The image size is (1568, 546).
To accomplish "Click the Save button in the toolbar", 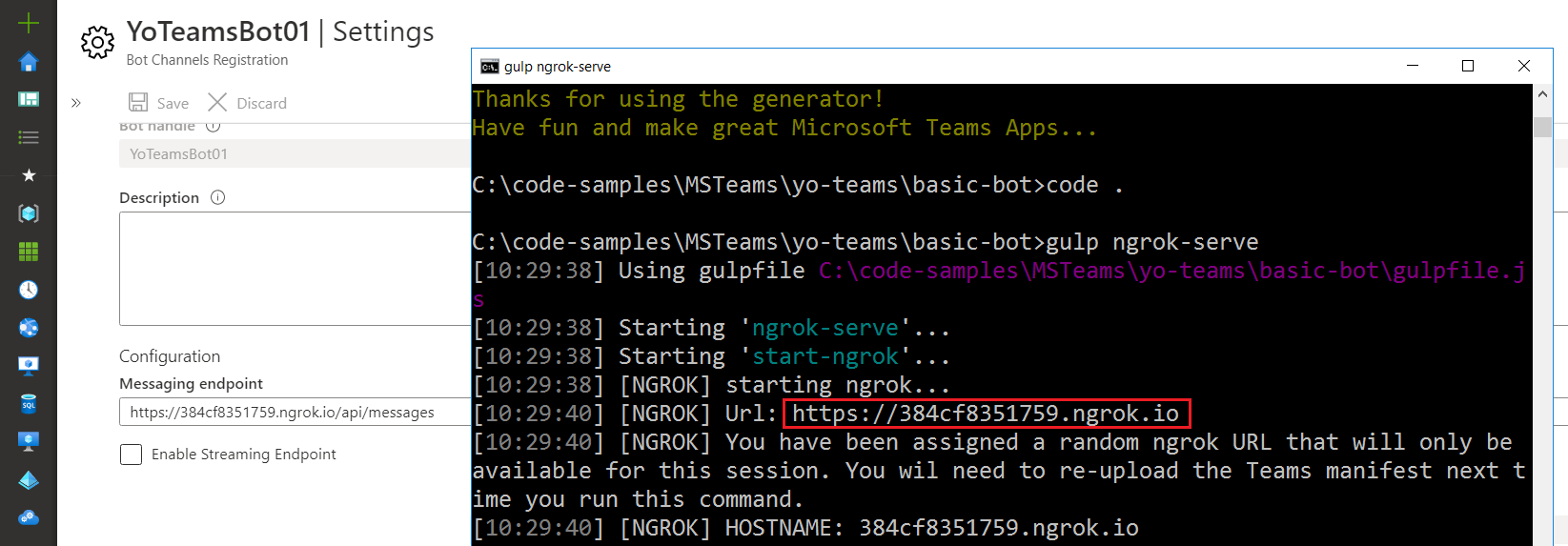I will [x=159, y=103].
